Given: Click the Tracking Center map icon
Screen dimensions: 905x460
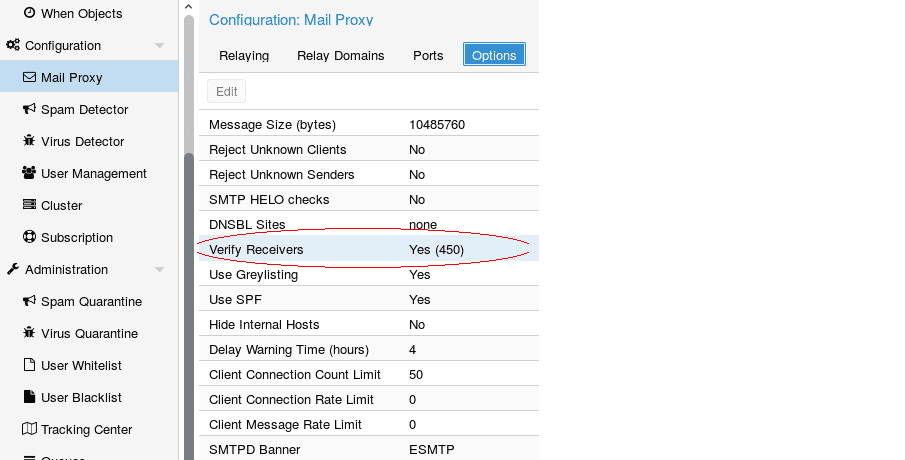Looking at the screenshot, I should point(29,429).
